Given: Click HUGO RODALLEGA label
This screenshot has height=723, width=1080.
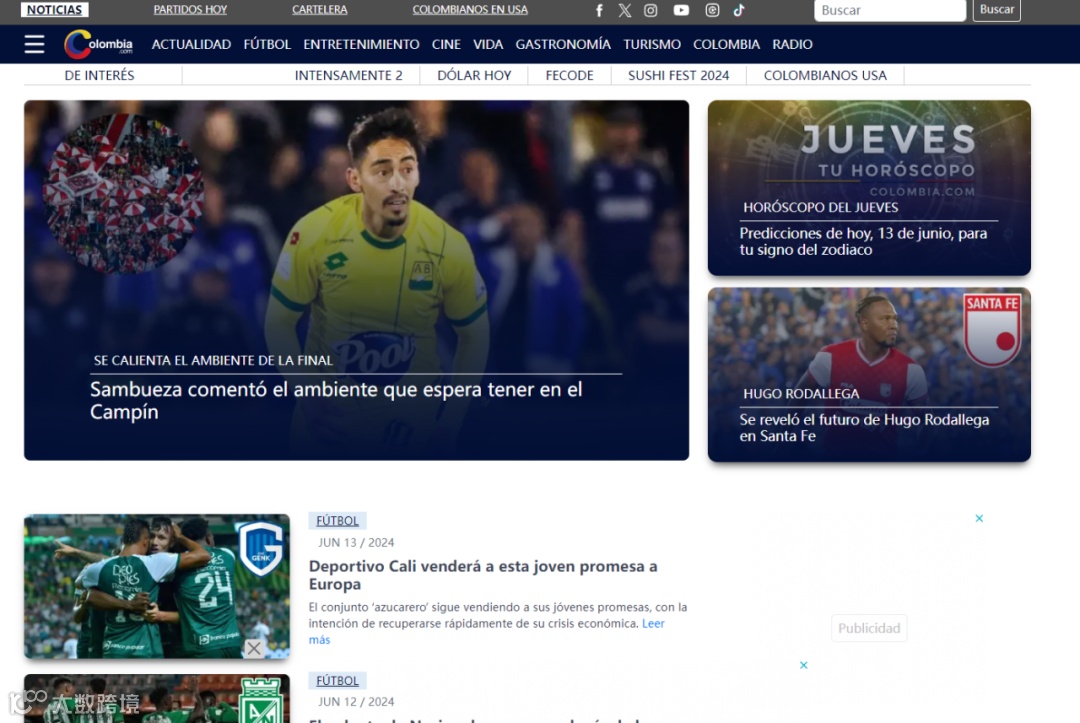Looking at the screenshot, I should 801,394.
